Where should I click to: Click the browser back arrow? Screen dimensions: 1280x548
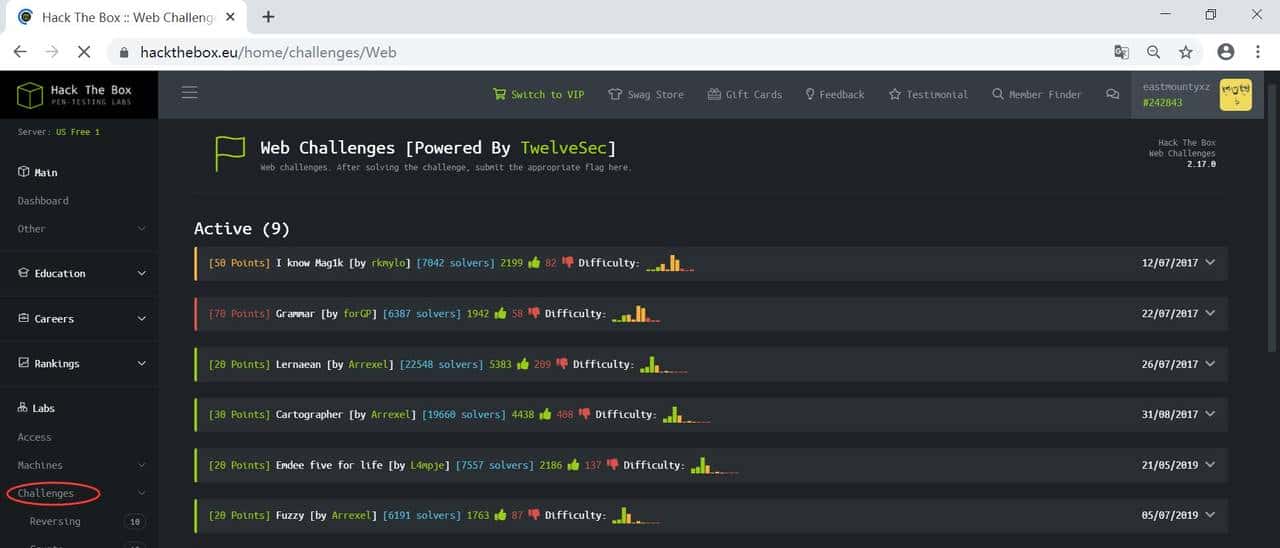[x=20, y=52]
